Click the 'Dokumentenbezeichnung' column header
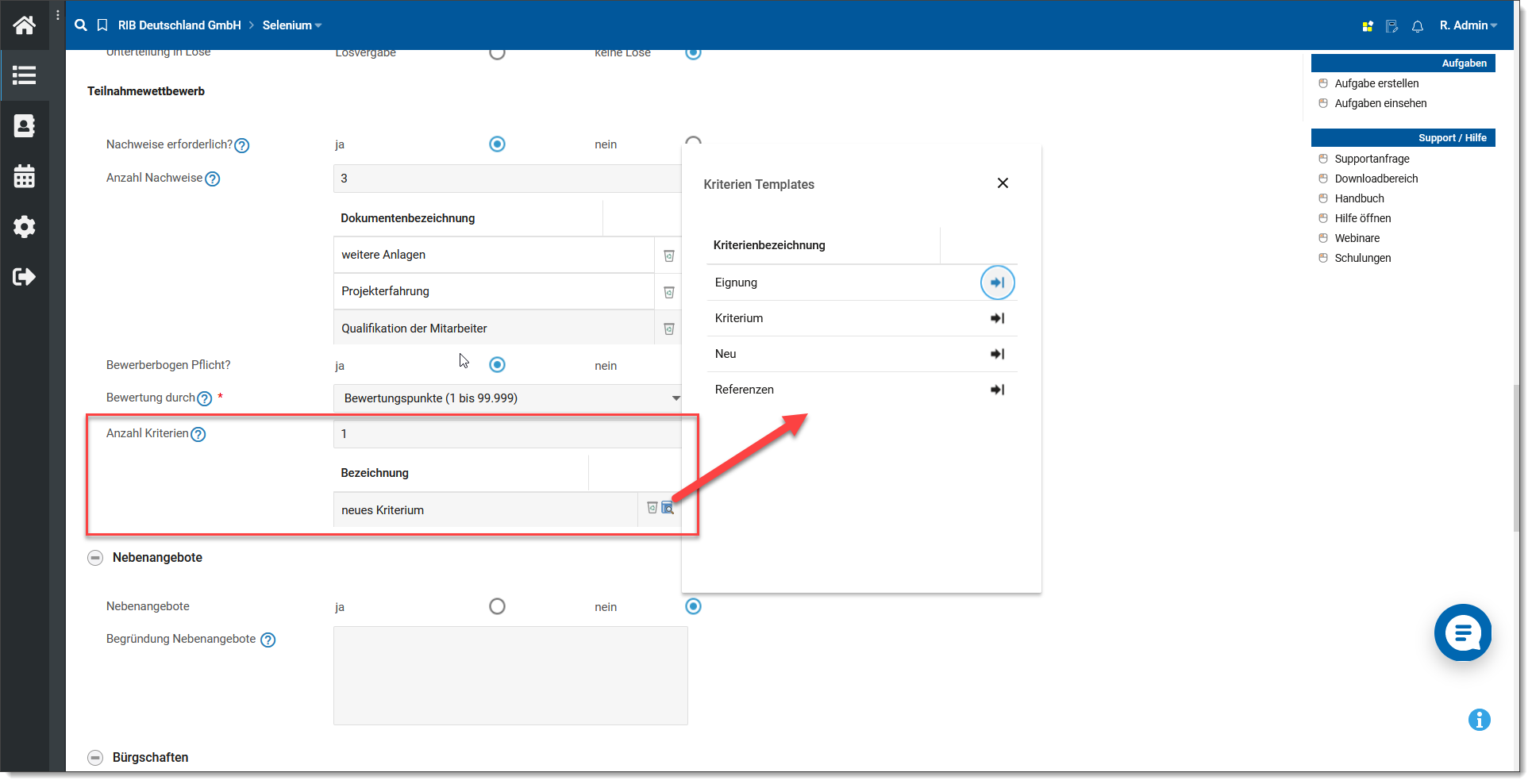1532x784 pixels. [x=408, y=218]
